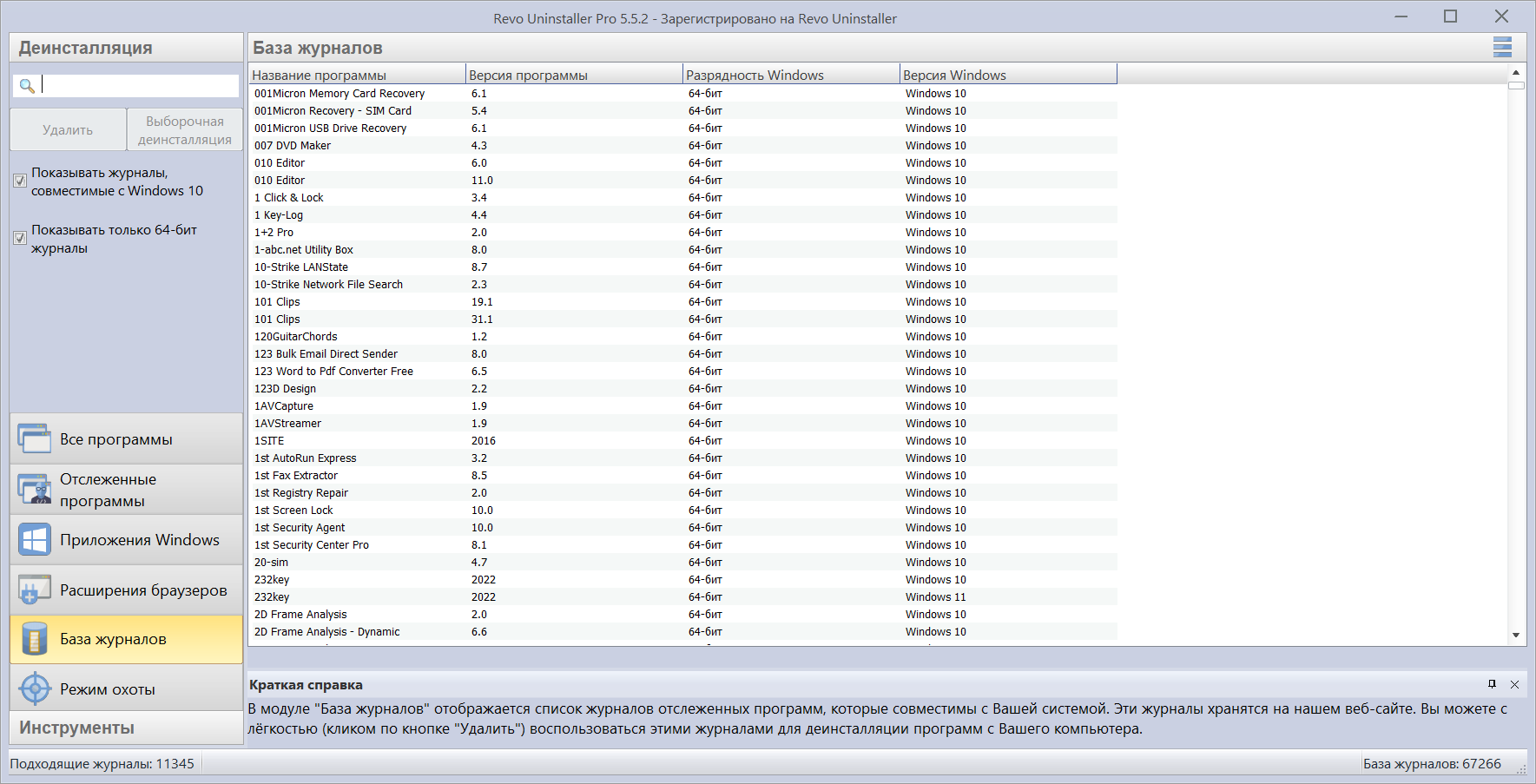
Task: Click the vertical scrollbar thumb
Action: pyautogui.click(x=1516, y=86)
